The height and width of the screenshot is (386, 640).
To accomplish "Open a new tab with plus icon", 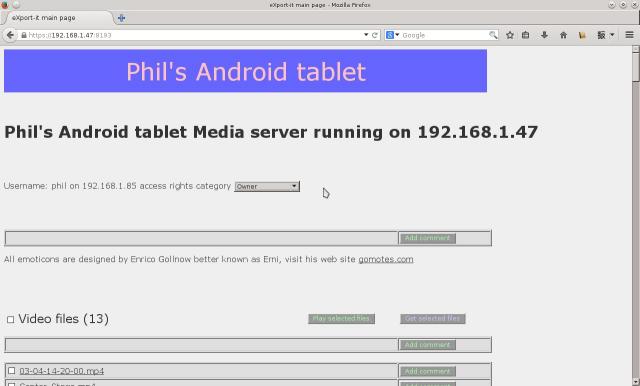I will tap(121, 18).
